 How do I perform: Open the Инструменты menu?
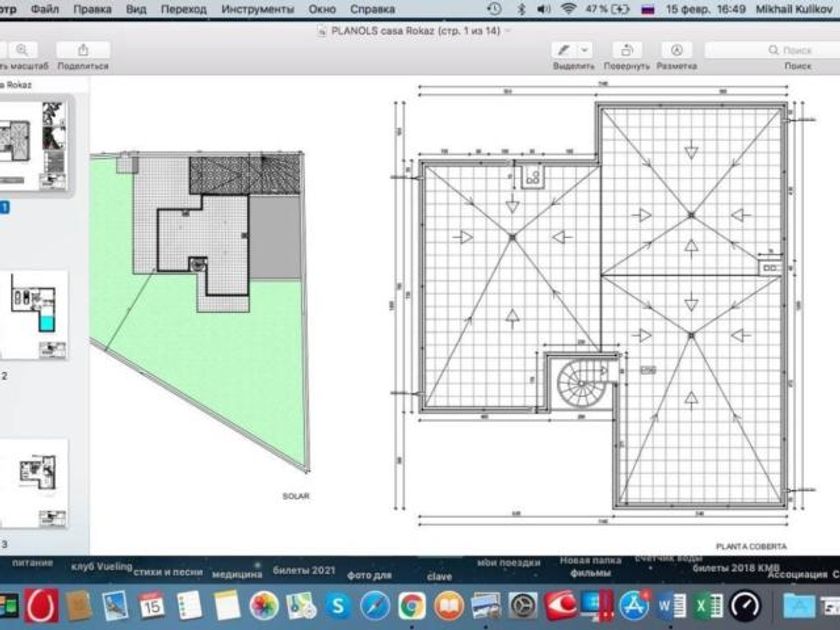click(258, 9)
